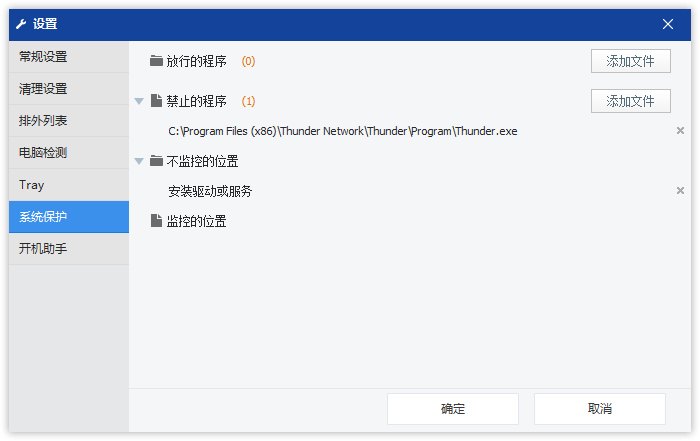
Task: Click the wrench icon in the title bar
Action: pyautogui.click(x=21, y=24)
